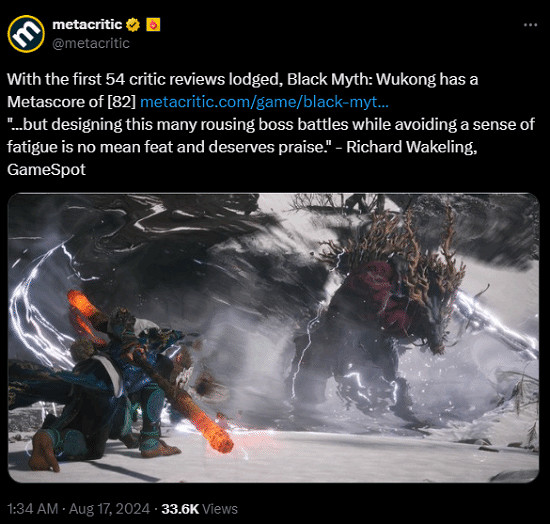The image size is (550, 524).
Task: Click the Aug 17, 2024 date
Action: pyautogui.click(x=109, y=509)
